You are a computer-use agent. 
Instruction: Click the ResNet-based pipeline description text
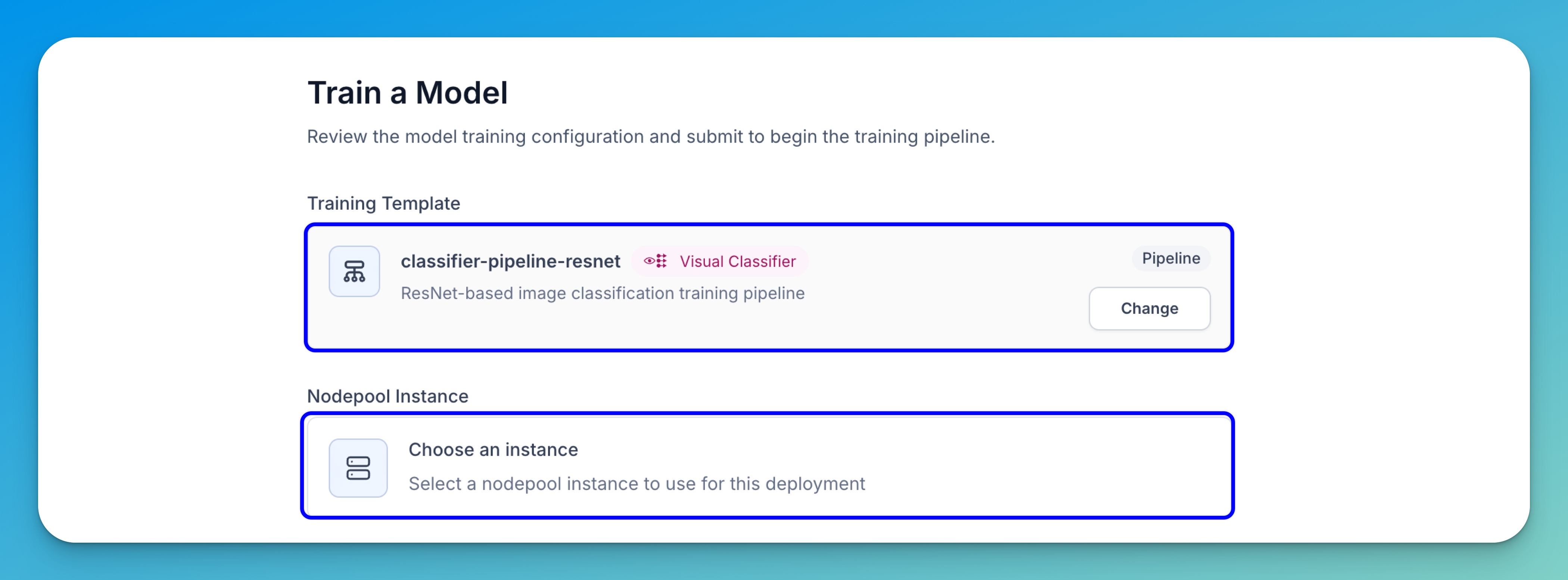click(602, 293)
